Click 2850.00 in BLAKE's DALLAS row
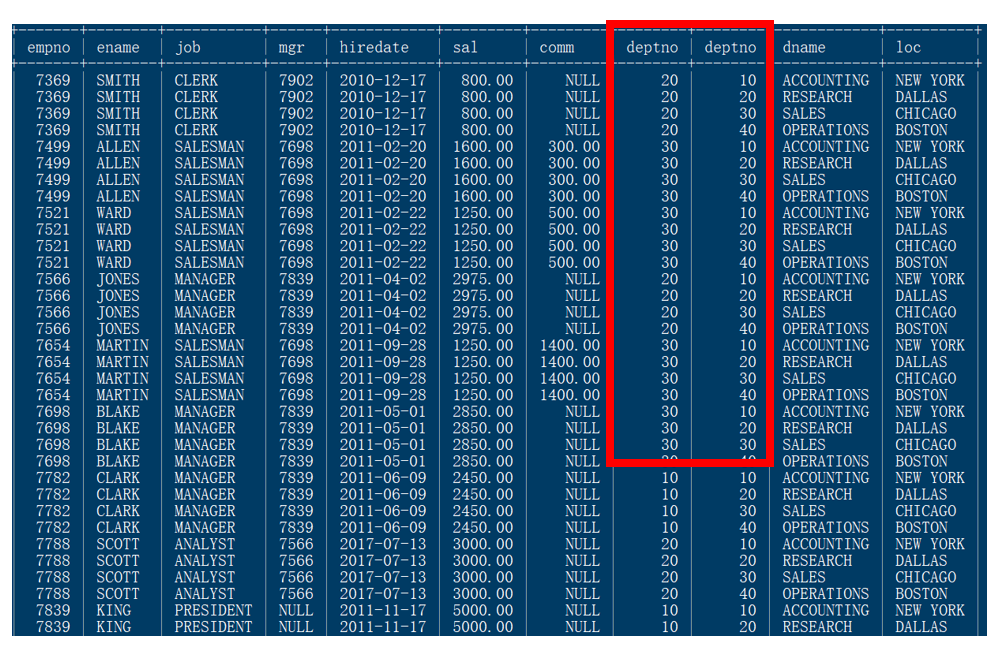 (x=482, y=428)
